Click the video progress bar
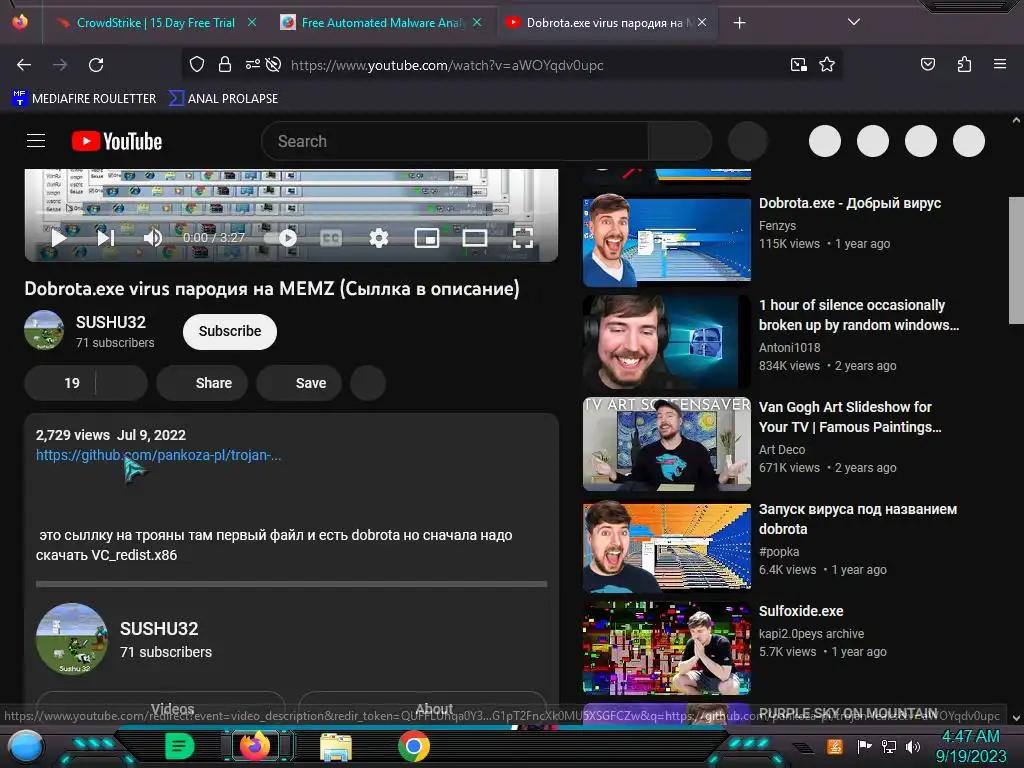The height and width of the screenshot is (768, 1024). pos(291,213)
